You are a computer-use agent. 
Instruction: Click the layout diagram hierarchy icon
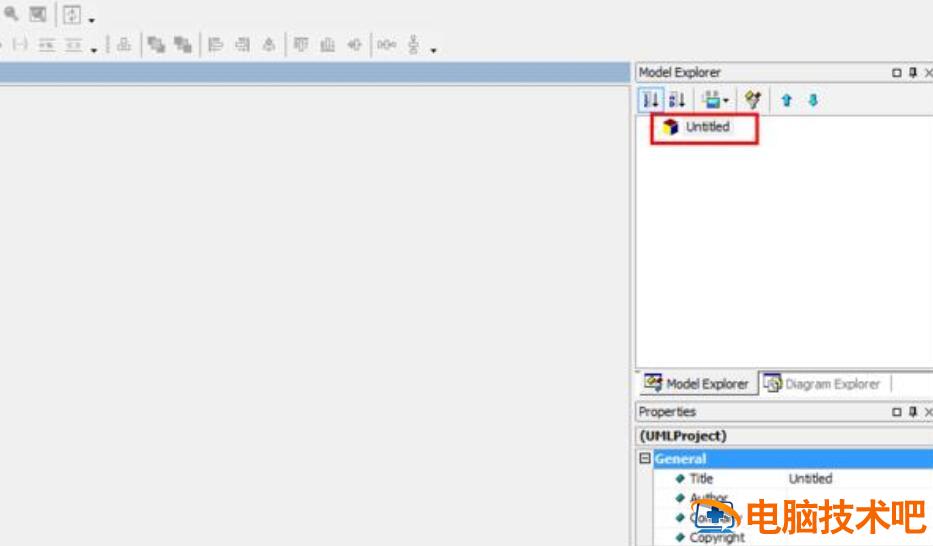click(x=124, y=45)
